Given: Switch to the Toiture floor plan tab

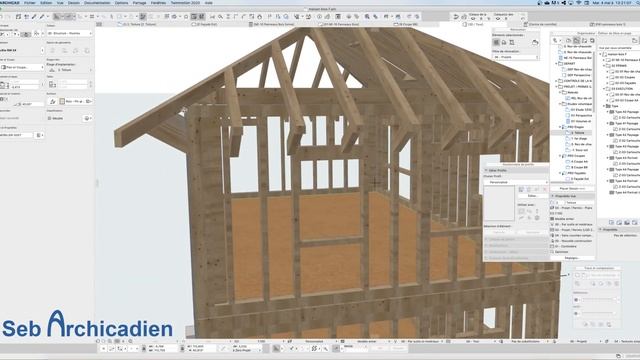Looking at the screenshot, I should click(137, 24).
